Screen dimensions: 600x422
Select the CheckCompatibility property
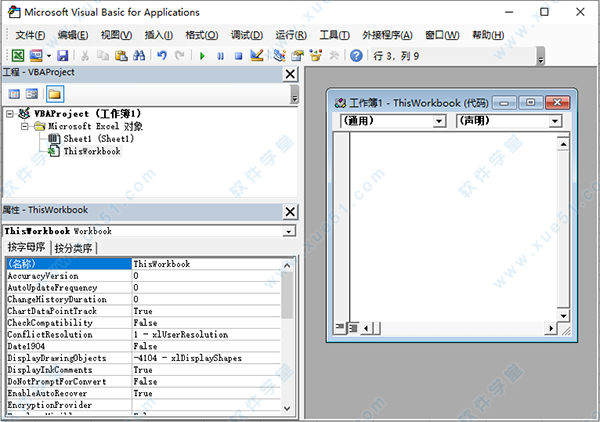[x=143, y=323]
